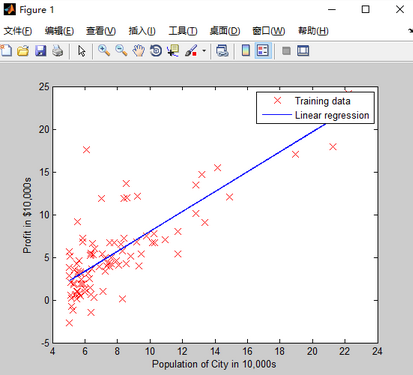Screen dimensions: 413x375
Task: Select the Zoom In magnifier tool
Action: [x=104, y=51]
